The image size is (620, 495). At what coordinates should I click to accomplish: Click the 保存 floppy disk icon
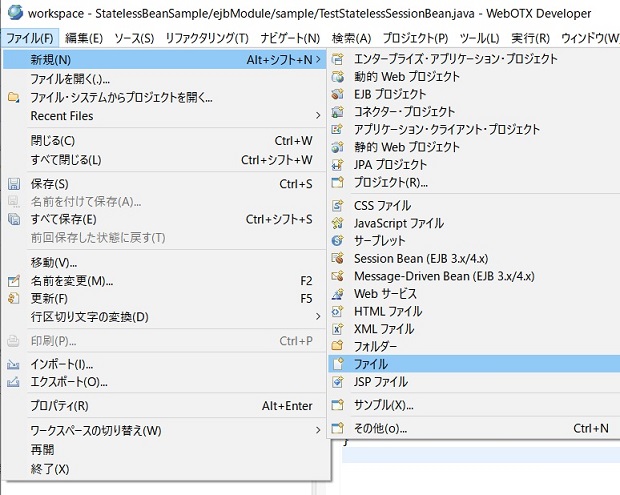coord(14,184)
